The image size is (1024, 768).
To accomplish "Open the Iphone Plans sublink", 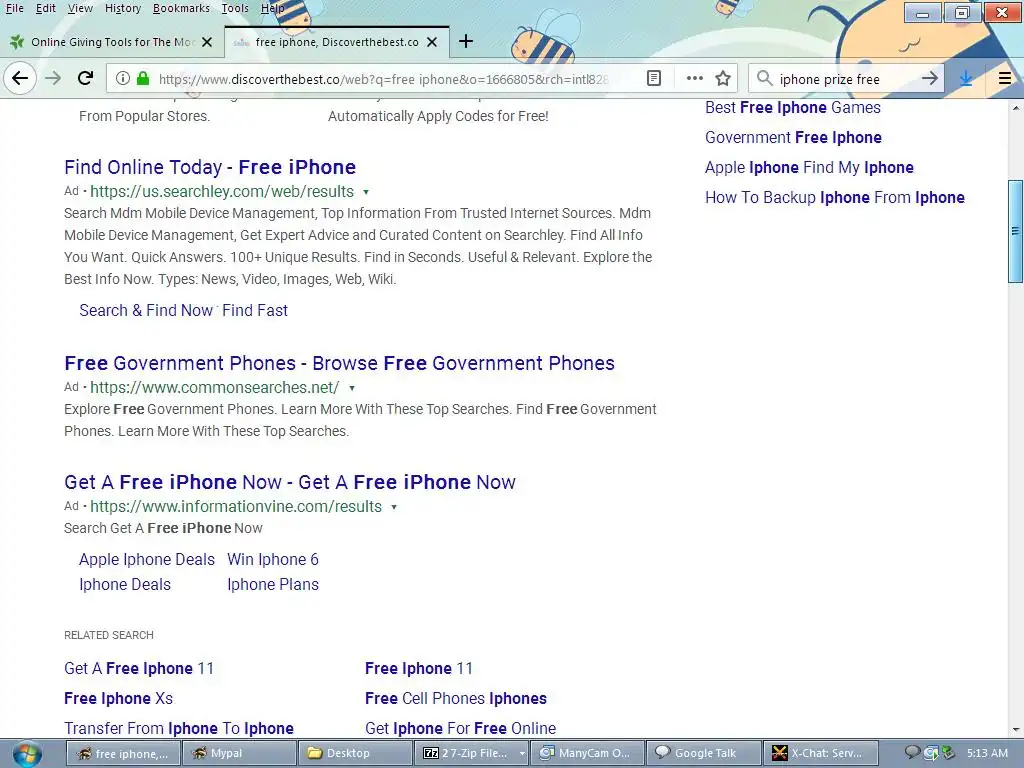I will click(272, 584).
